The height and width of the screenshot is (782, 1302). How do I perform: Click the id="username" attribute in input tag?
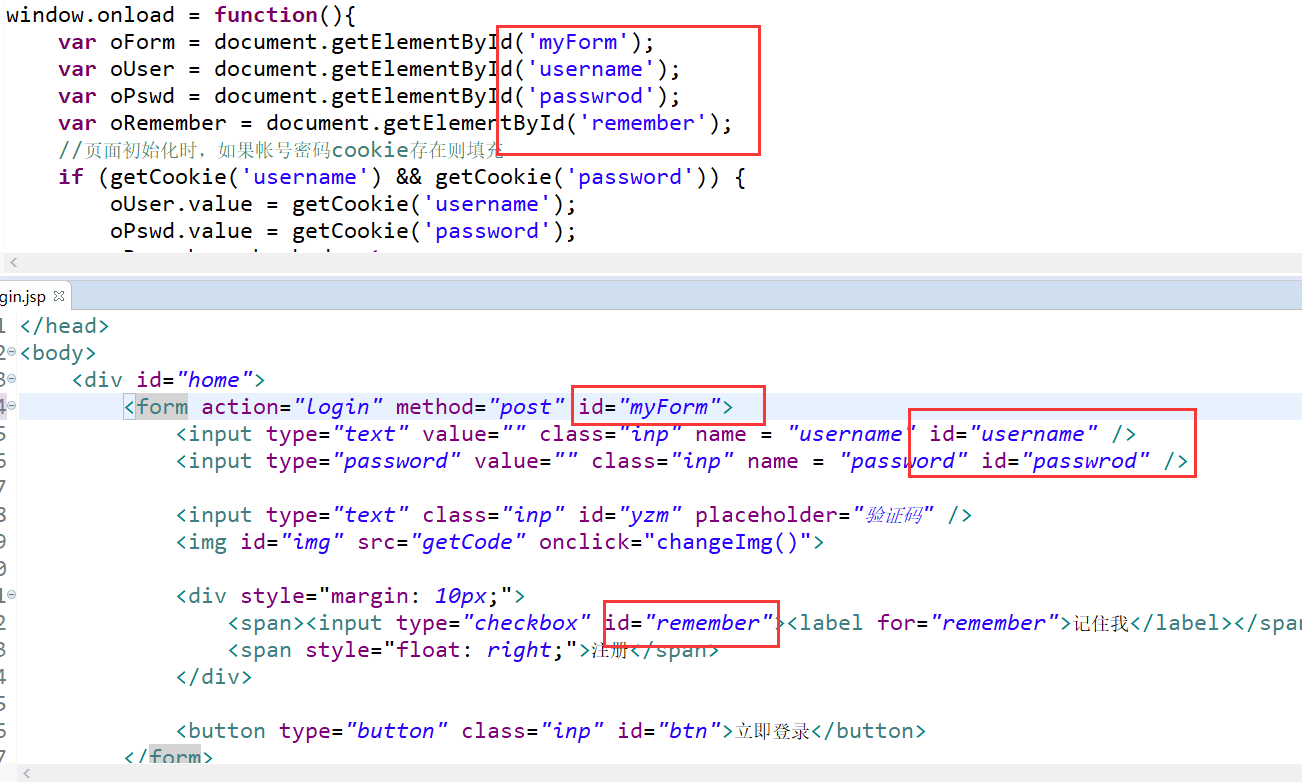[1013, 434]
